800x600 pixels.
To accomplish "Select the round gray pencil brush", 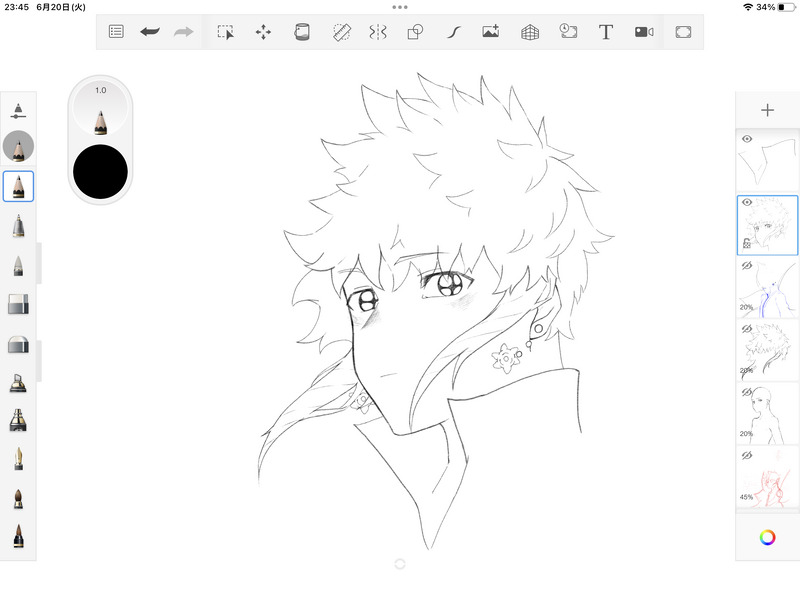I will tap(18, 146).
